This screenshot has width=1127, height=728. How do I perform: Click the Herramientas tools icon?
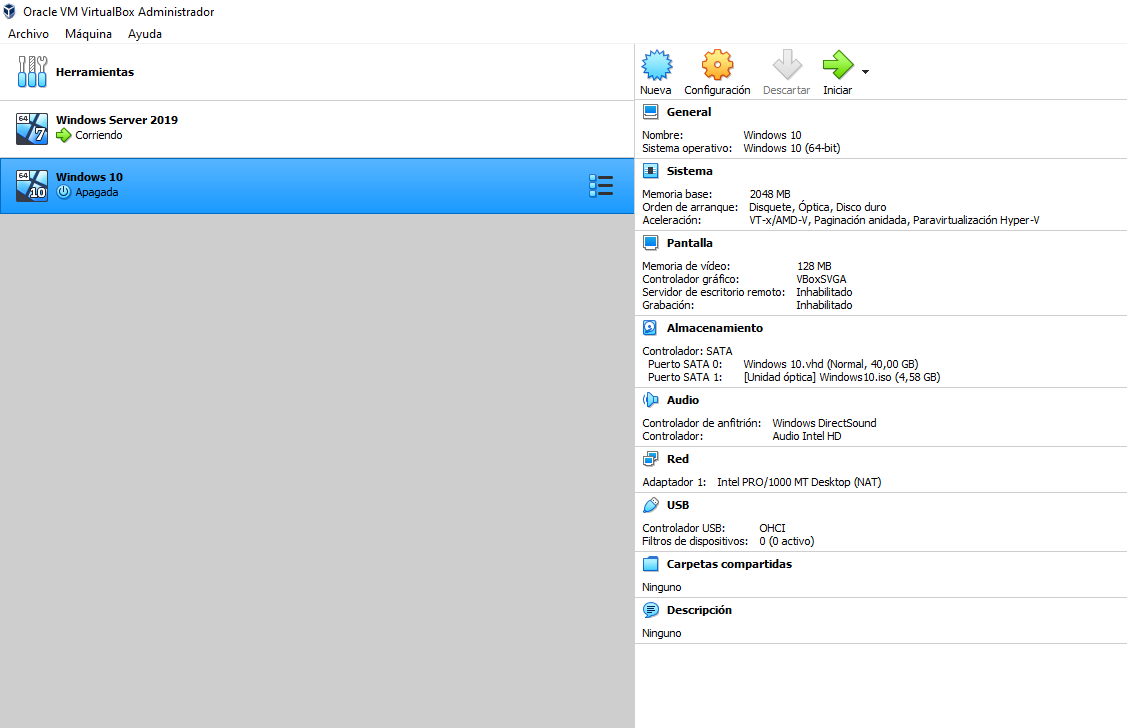pos(32,72)
